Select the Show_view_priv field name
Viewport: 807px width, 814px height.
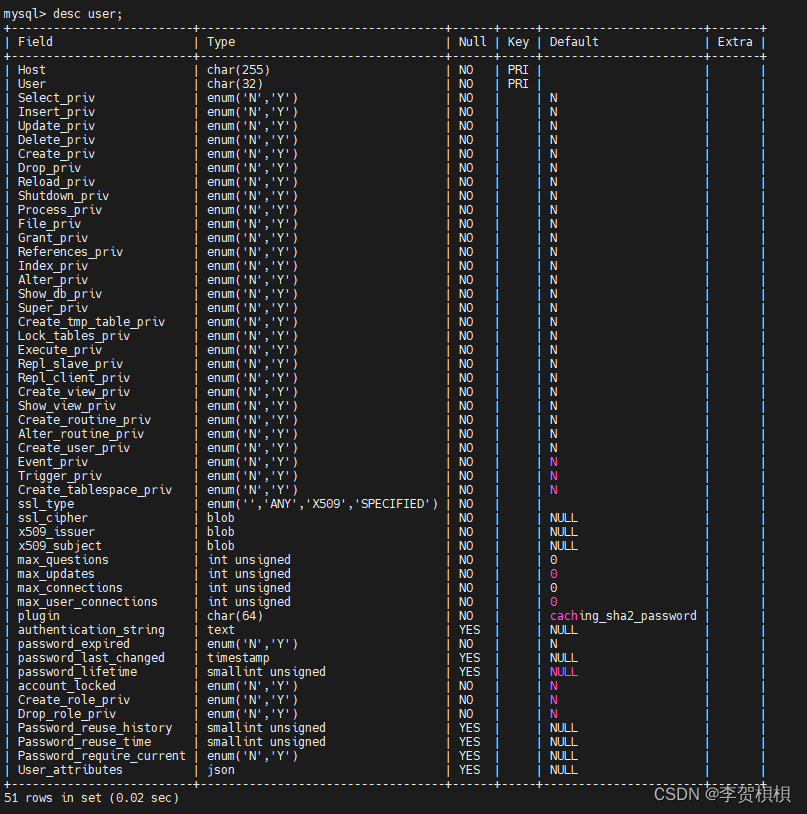[x=67, y=406]
